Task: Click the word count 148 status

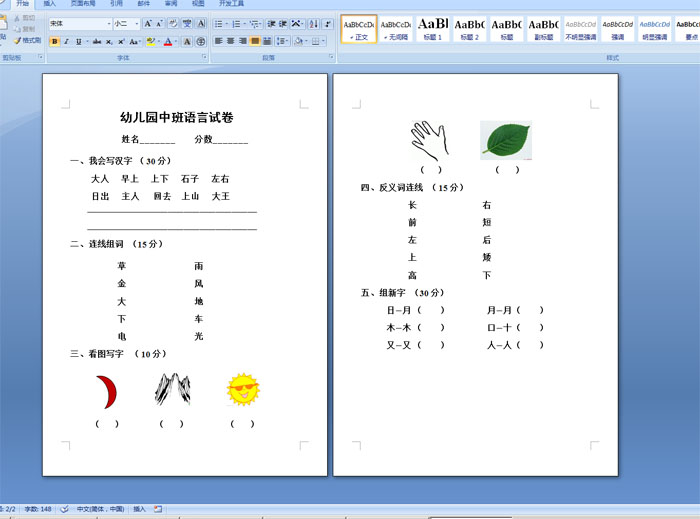Action: click(x=38, y=509)
